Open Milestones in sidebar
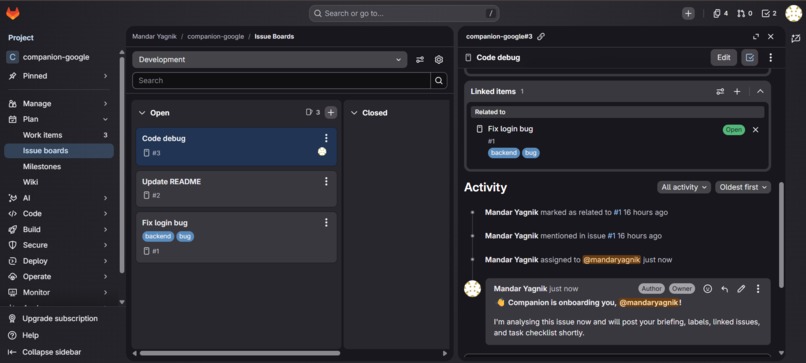Image resolution: width=806 pixels, height=363 pixels. (x=58, y=167)
